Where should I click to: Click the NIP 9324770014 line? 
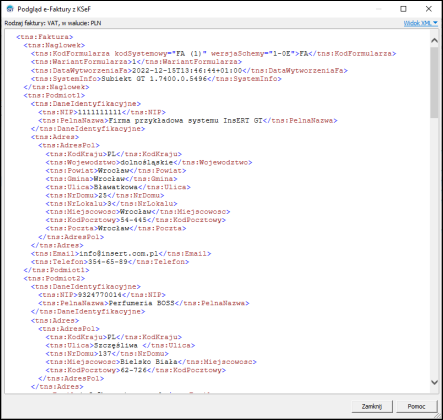(102, 295)
